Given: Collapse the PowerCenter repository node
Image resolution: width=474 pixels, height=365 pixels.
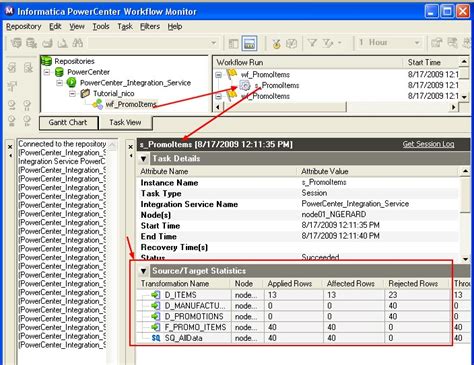Looking at the screenshot, I should pos(47,72).
